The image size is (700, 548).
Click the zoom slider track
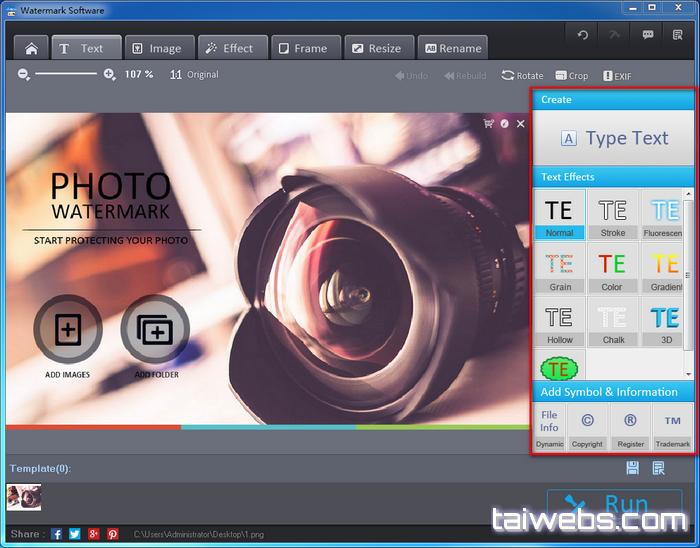65,74
